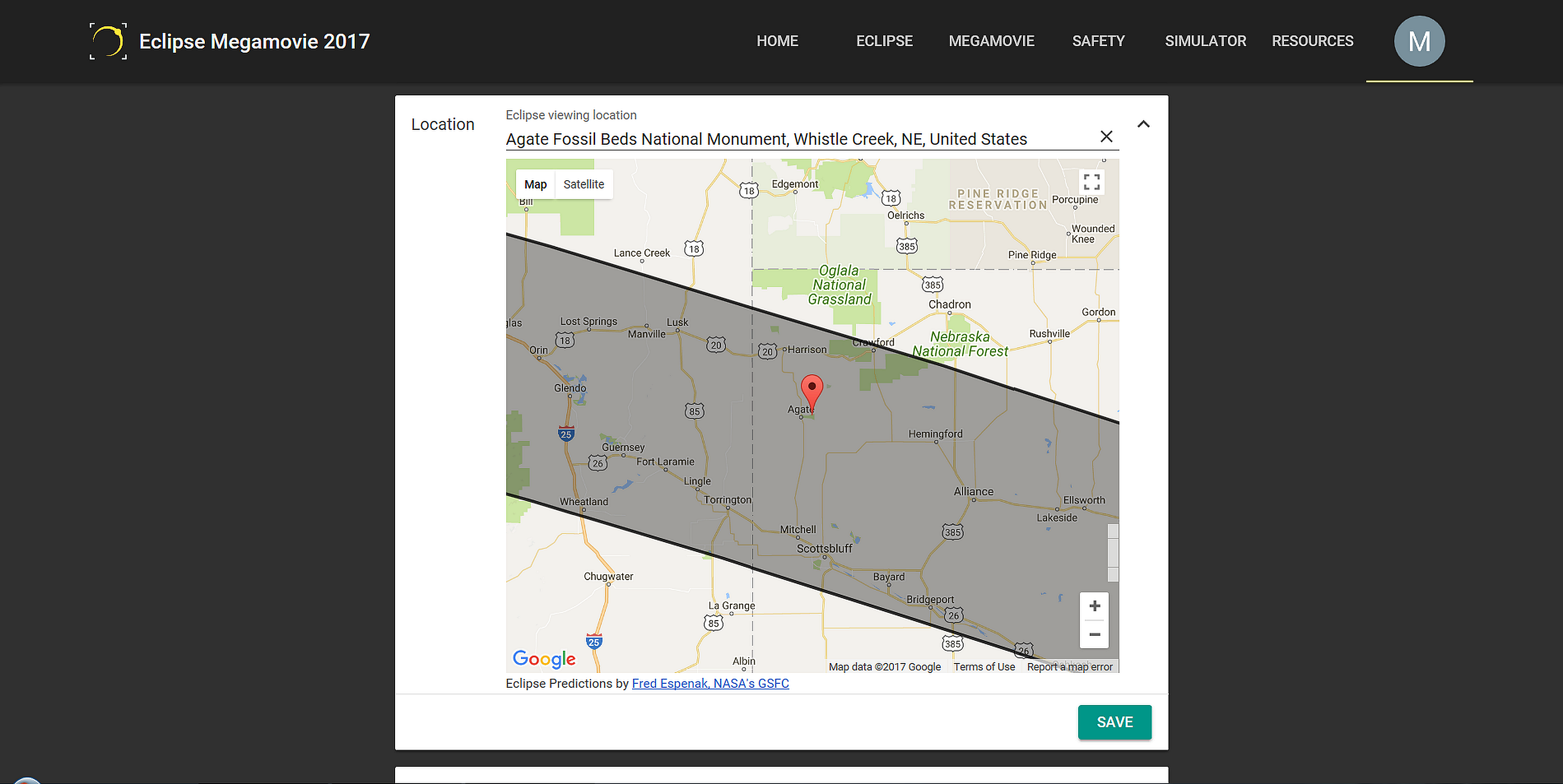Open the RESOURCES menu item

[1312, 41]
